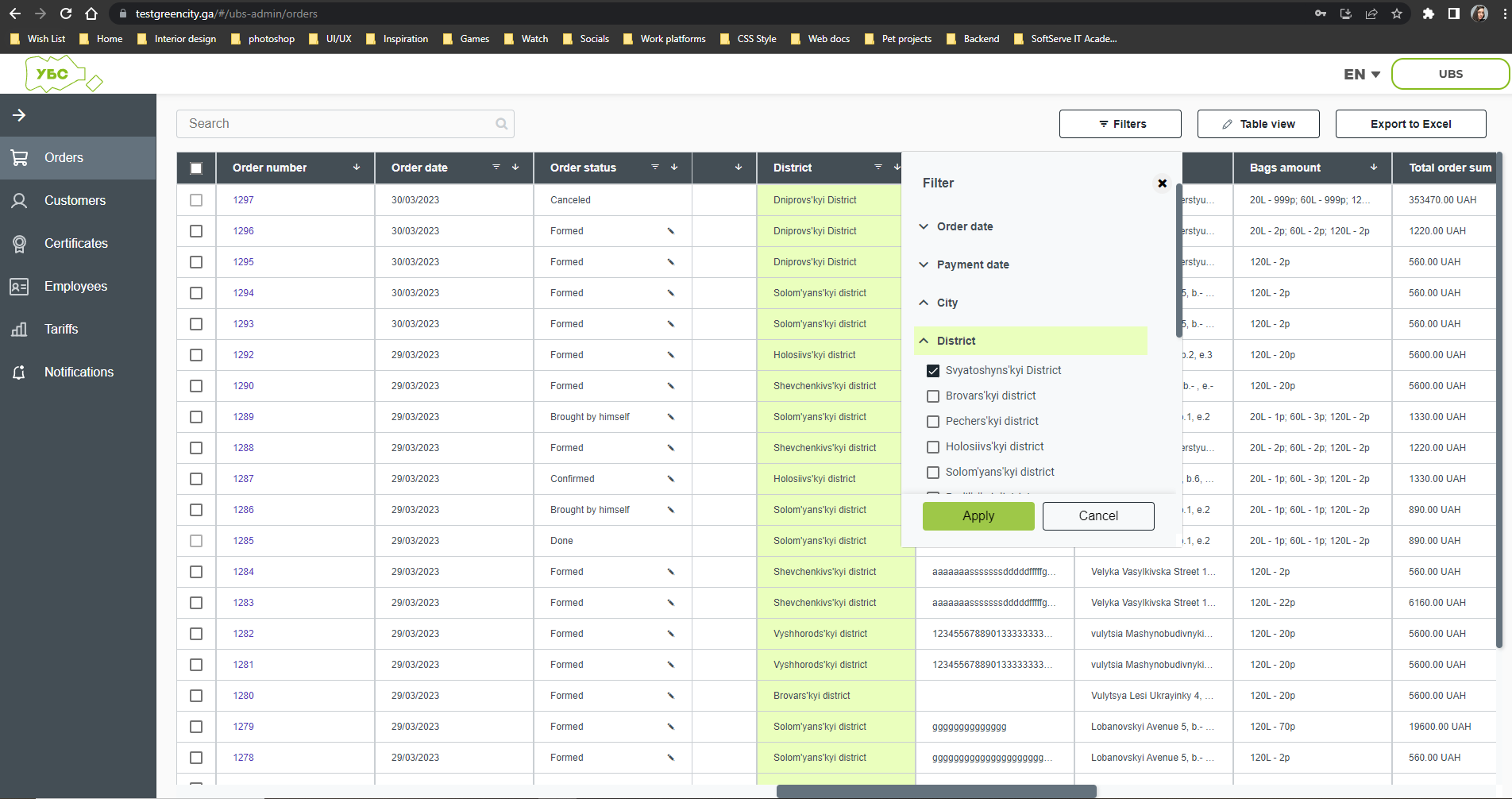Screen dimensions: 1512x799
Task: Uncheck Svyatoshyns'kyi District in the filter
Action: pos(932,370)
